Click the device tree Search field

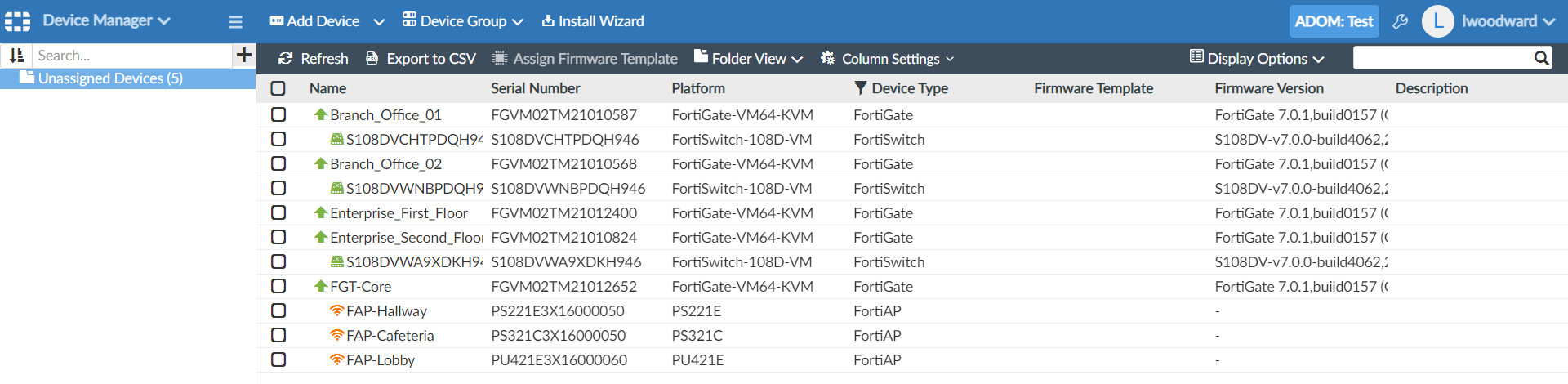131,56
